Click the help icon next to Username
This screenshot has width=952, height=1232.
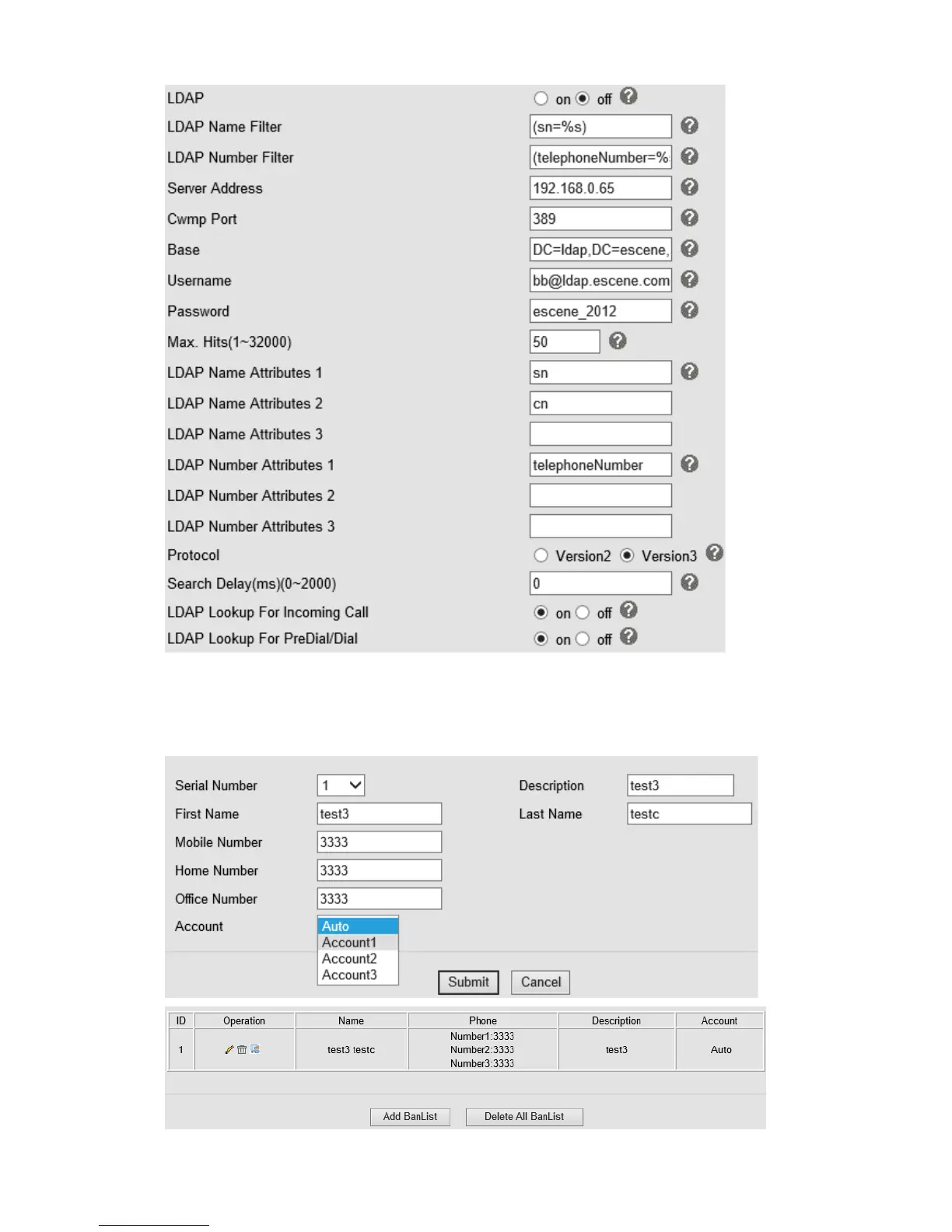pos(689,279)
